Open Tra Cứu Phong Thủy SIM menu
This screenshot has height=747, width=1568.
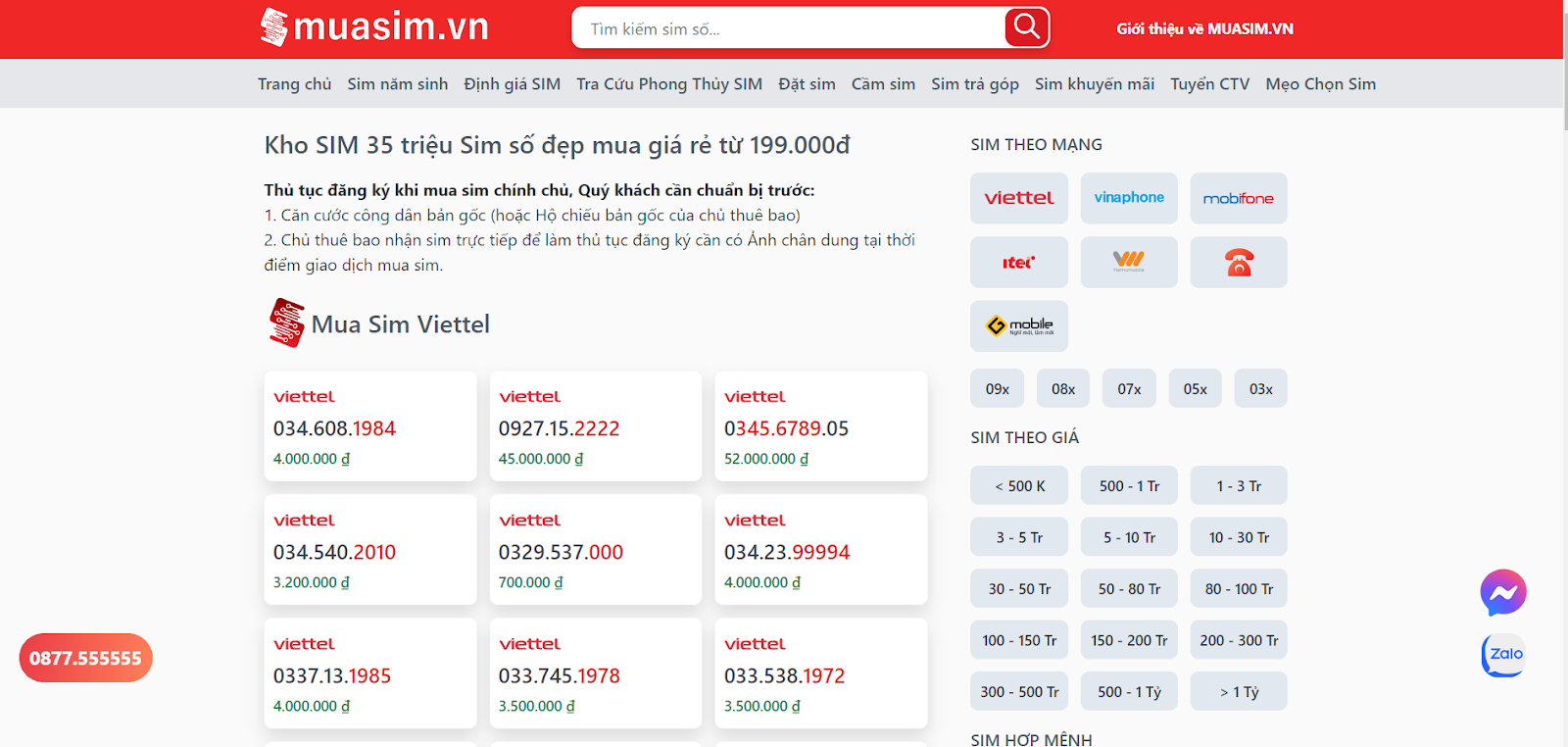(x=669, y=84)
